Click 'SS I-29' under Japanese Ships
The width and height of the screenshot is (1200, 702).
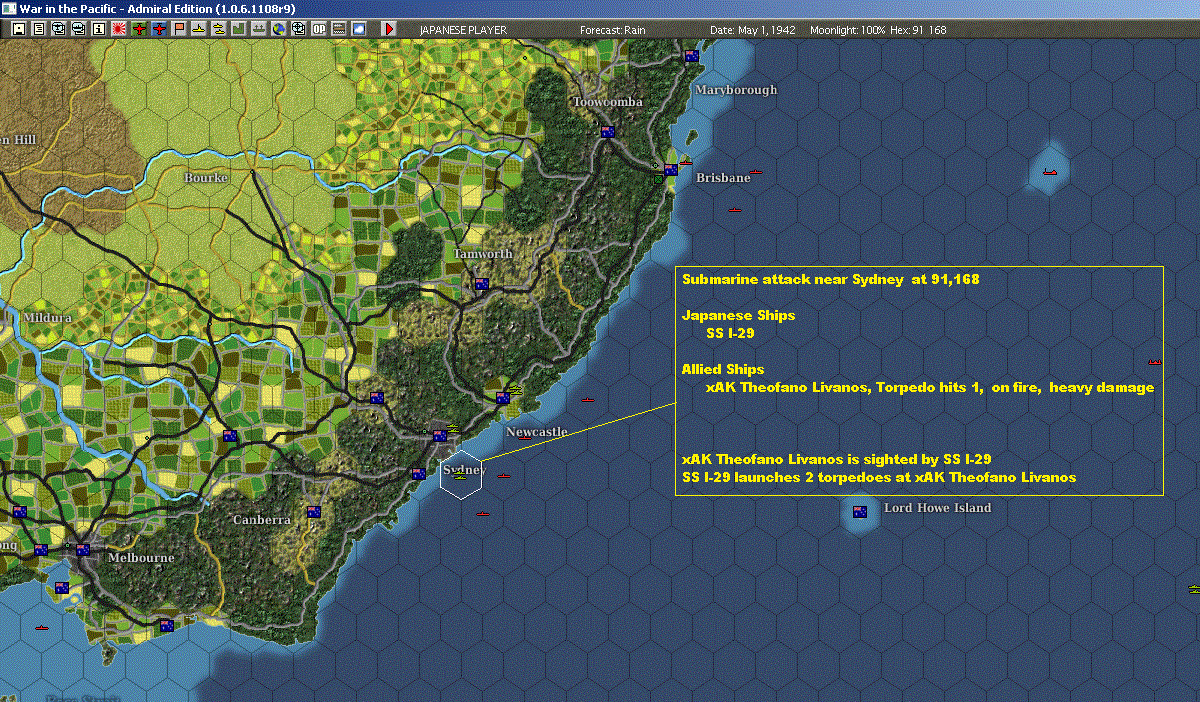coord(730,333)
